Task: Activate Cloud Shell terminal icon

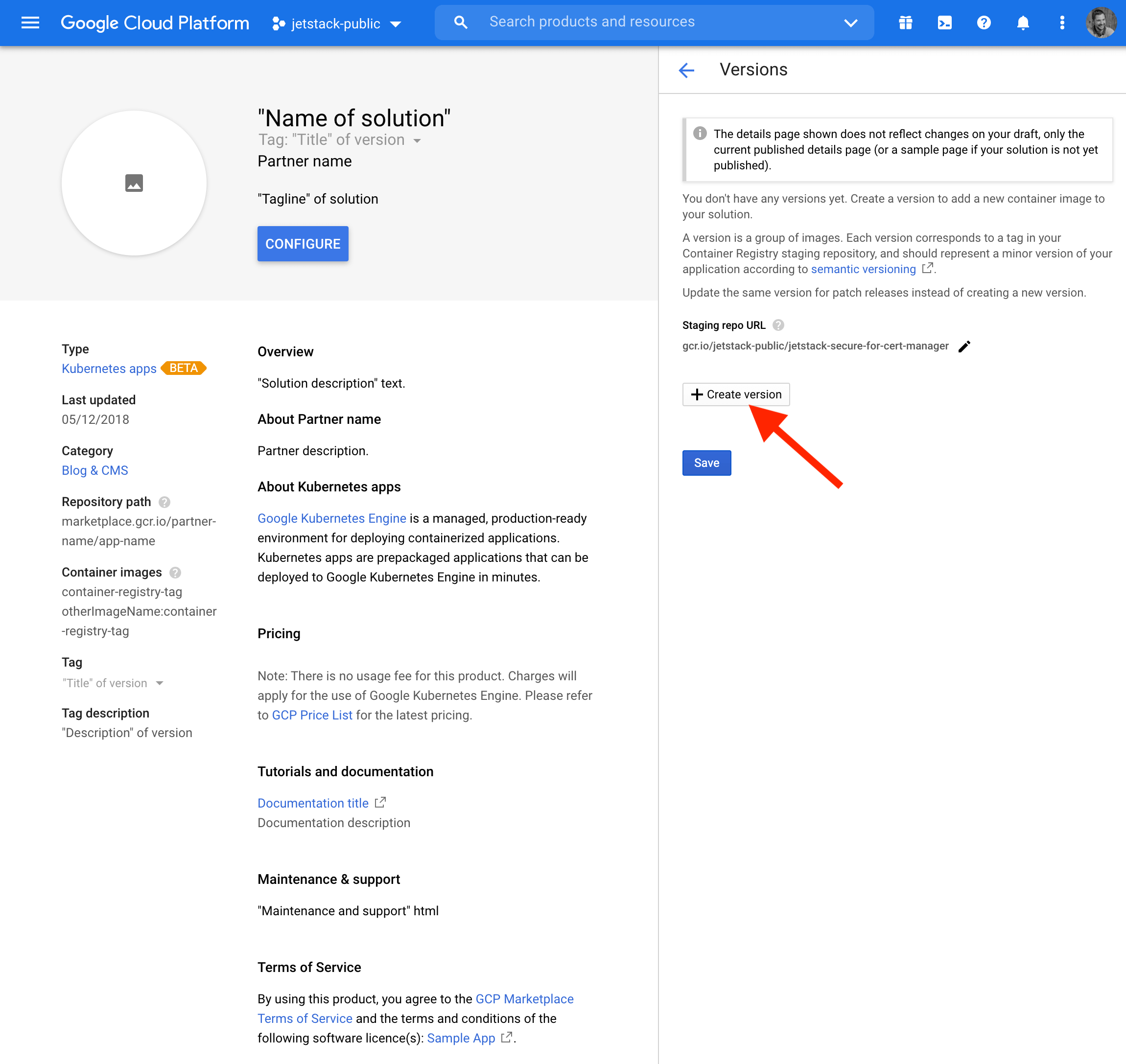Action: pos(944,23)
